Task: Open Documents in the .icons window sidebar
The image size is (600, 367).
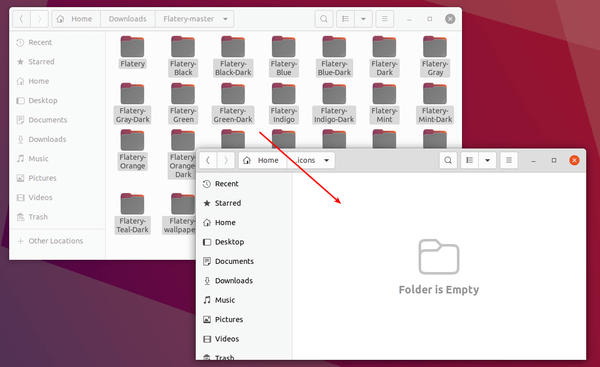Action: pos(244,261)
